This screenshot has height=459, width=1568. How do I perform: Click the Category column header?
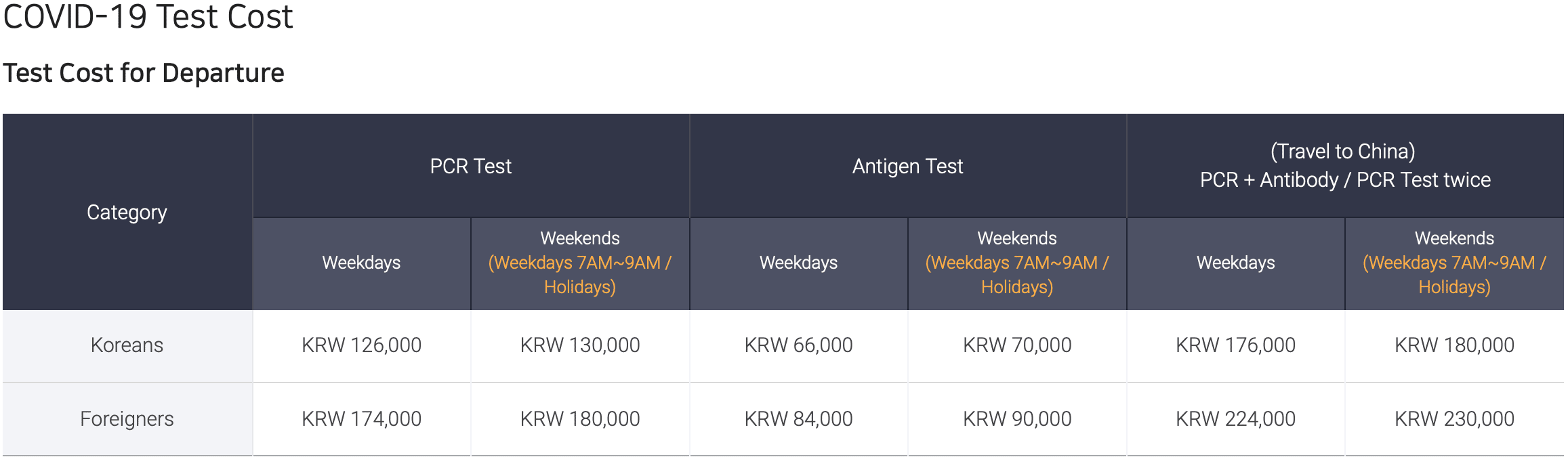127,213
